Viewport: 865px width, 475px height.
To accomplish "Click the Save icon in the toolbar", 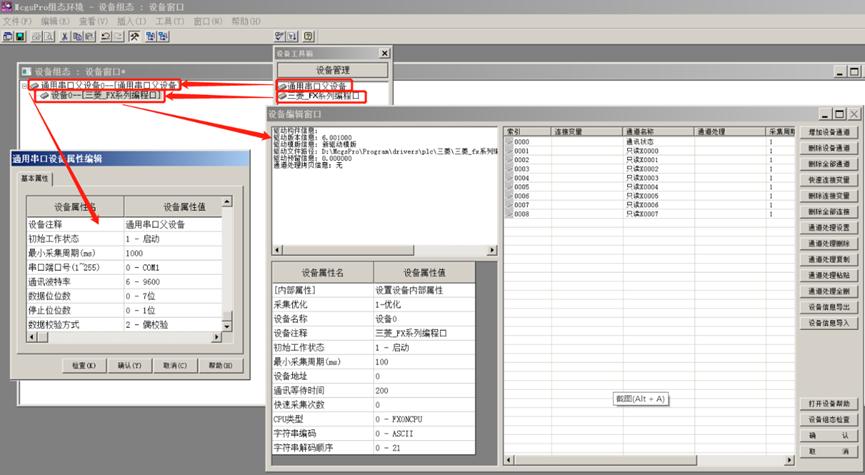I will tap(19, 36).
